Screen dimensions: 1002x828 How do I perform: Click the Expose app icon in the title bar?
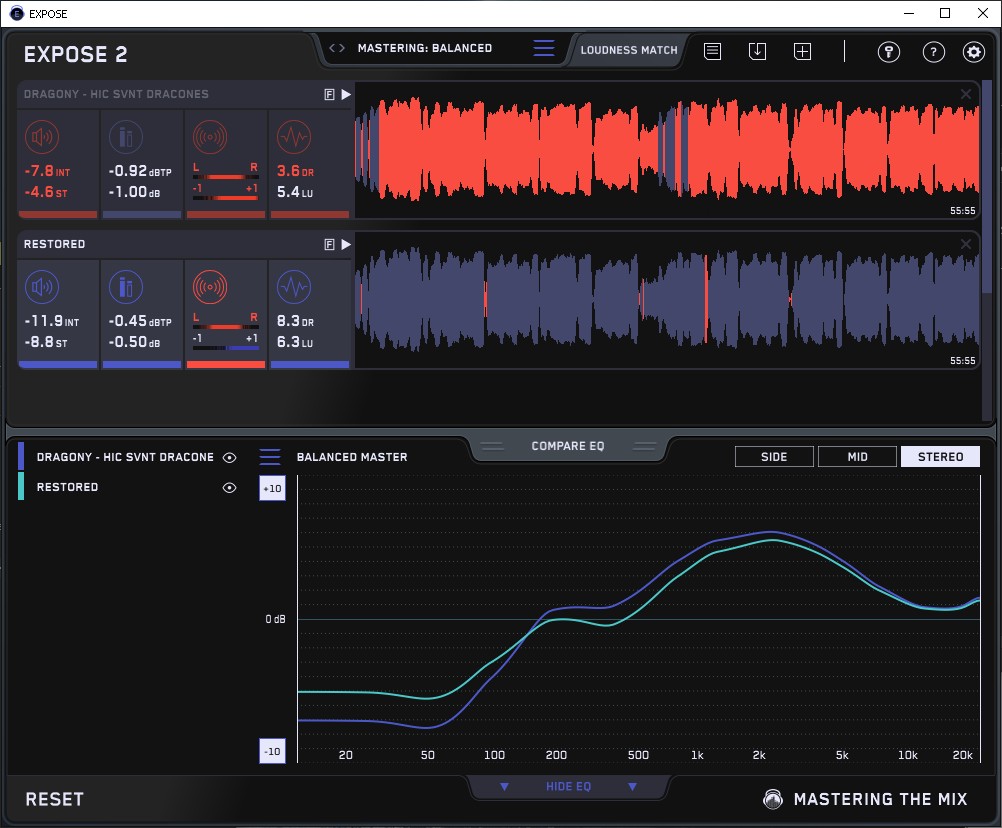(17, 13)
